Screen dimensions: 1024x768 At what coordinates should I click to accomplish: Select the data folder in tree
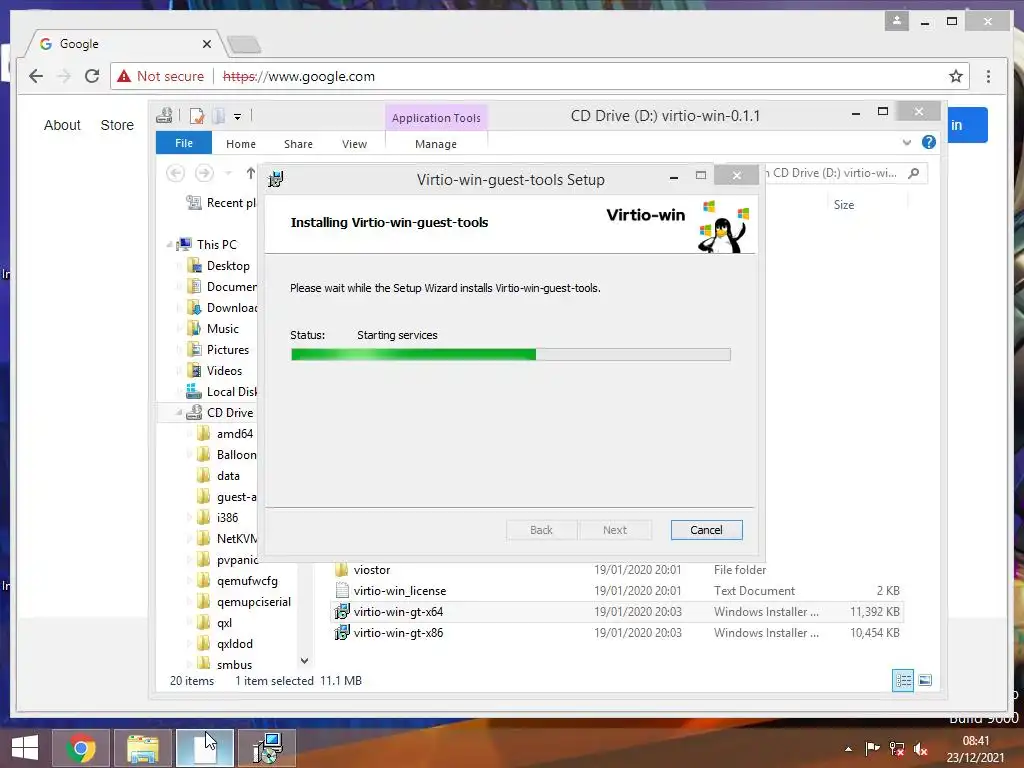click(228, 475)
